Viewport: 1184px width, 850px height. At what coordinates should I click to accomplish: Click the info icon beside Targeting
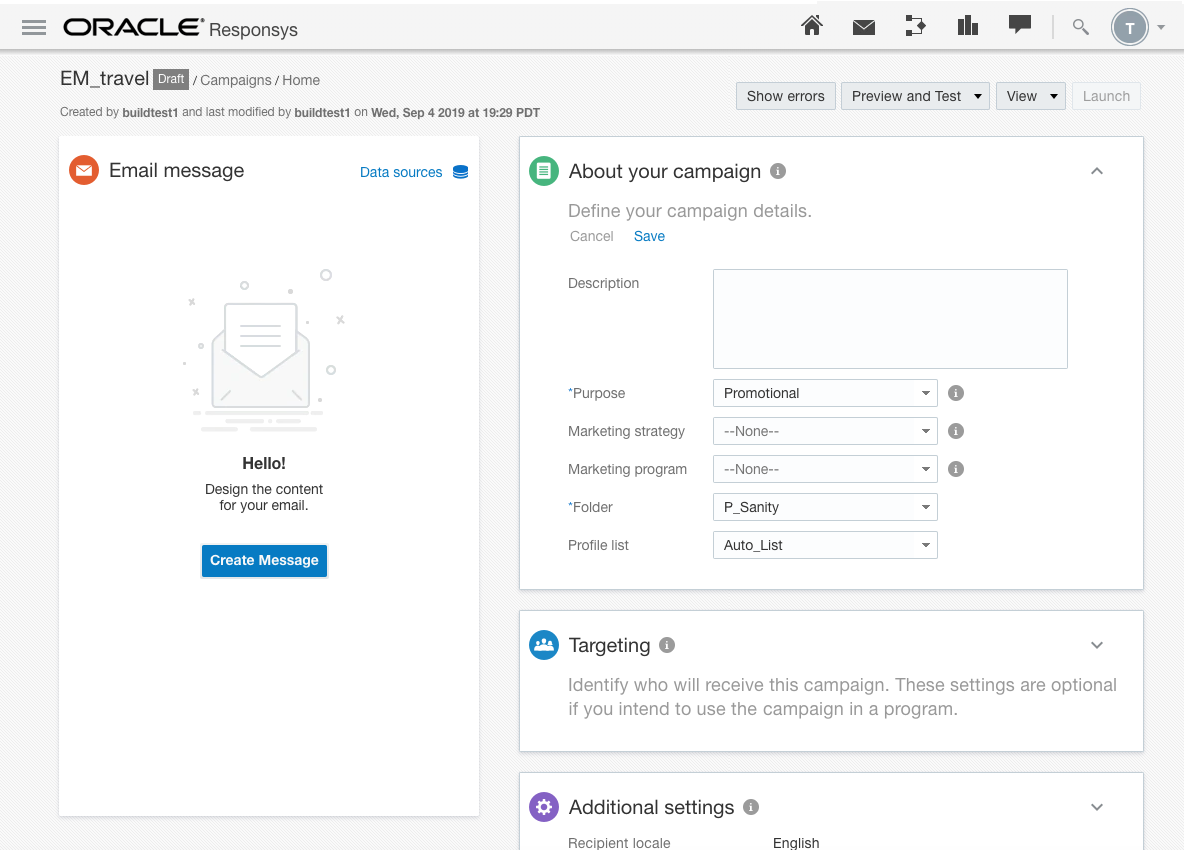667,645
